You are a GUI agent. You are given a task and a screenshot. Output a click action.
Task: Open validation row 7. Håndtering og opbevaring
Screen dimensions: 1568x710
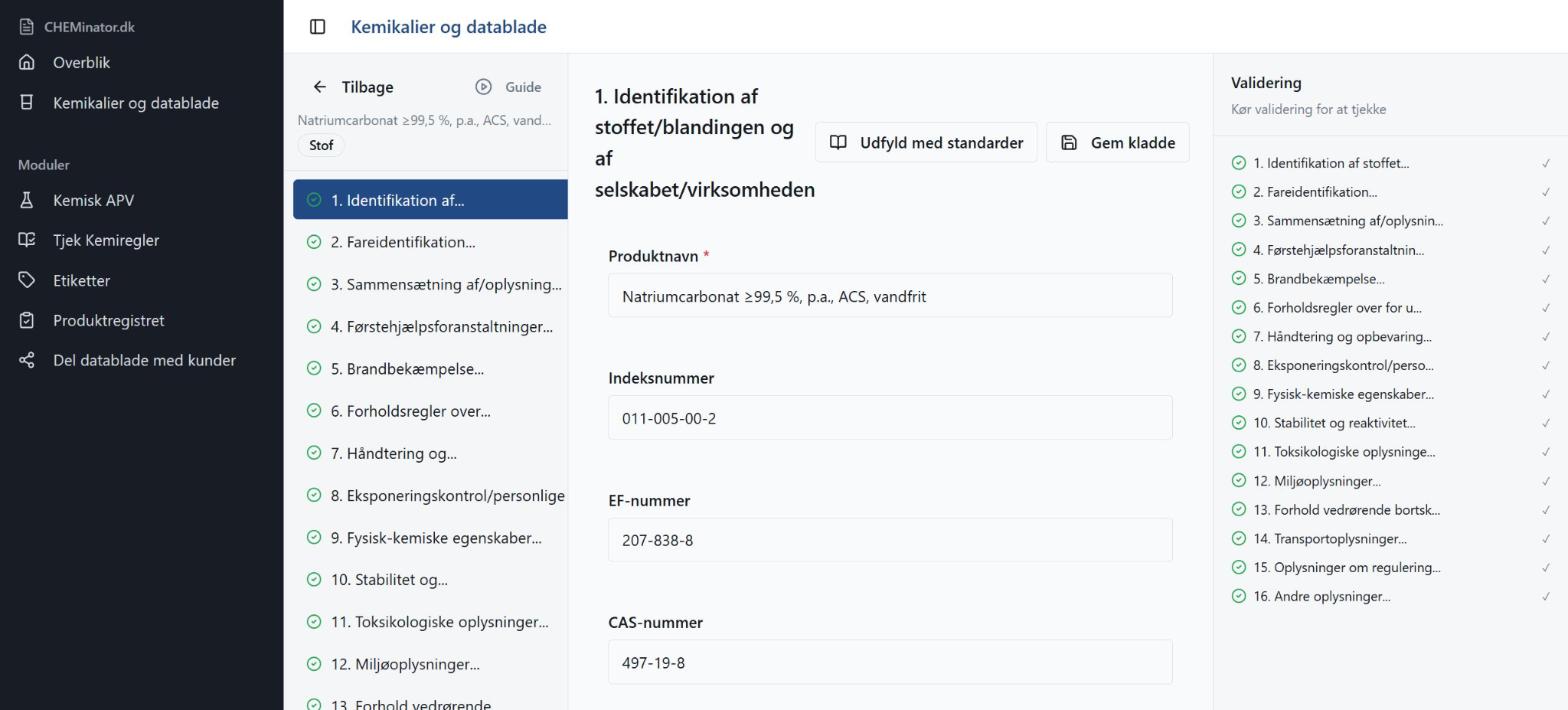point(1391,336)
